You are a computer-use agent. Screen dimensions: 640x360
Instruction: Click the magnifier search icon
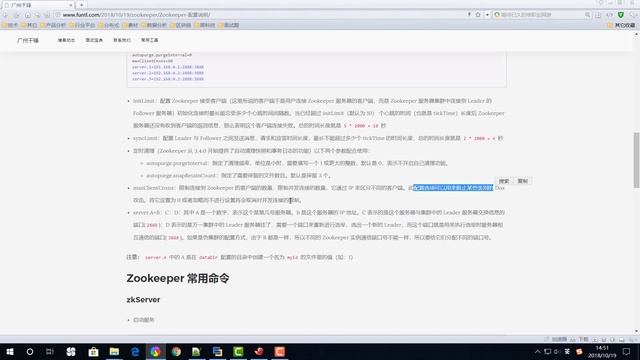click(x=587, y=15)
